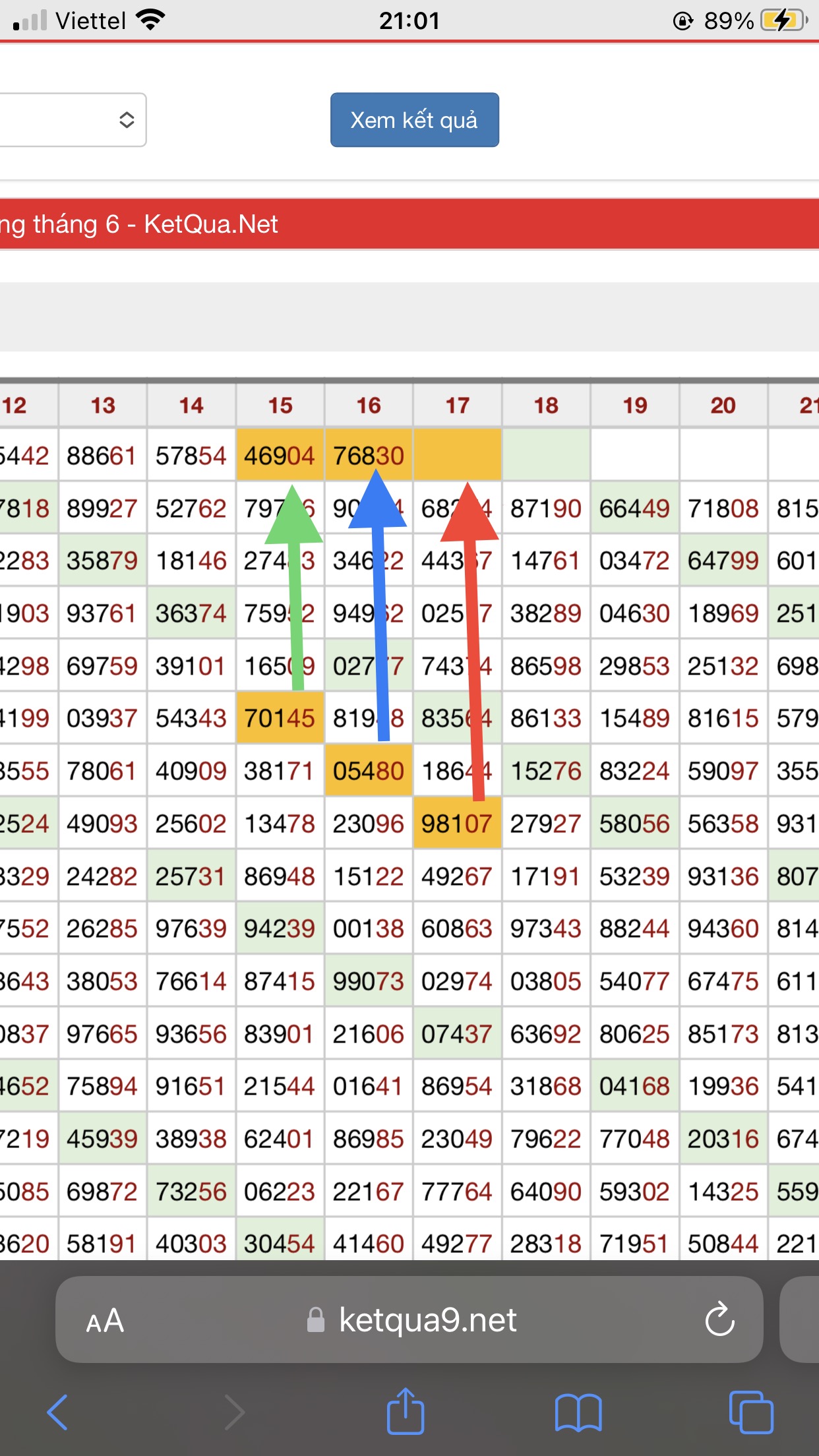The width and height of the screenshot is (819, 1456).
Task: Expand the select dropdown at top left
Action: [73, 120]
